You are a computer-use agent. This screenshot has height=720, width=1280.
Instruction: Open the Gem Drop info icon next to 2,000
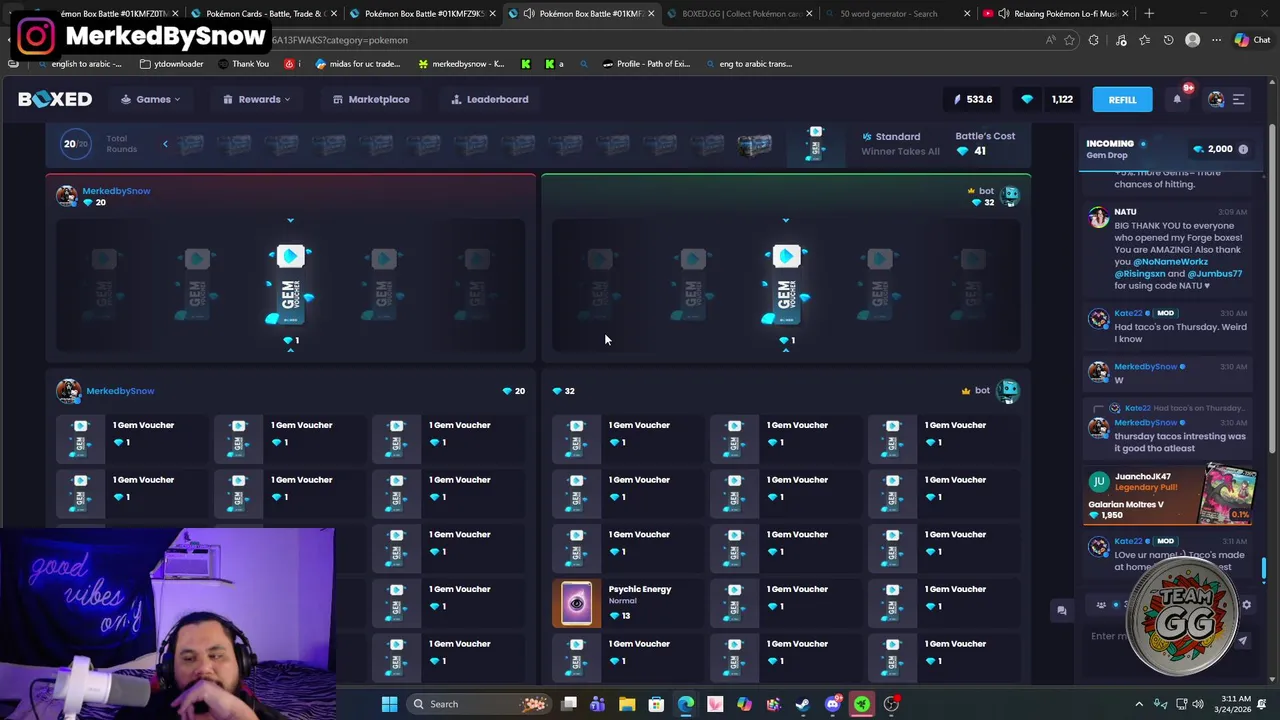point(1243,149)
